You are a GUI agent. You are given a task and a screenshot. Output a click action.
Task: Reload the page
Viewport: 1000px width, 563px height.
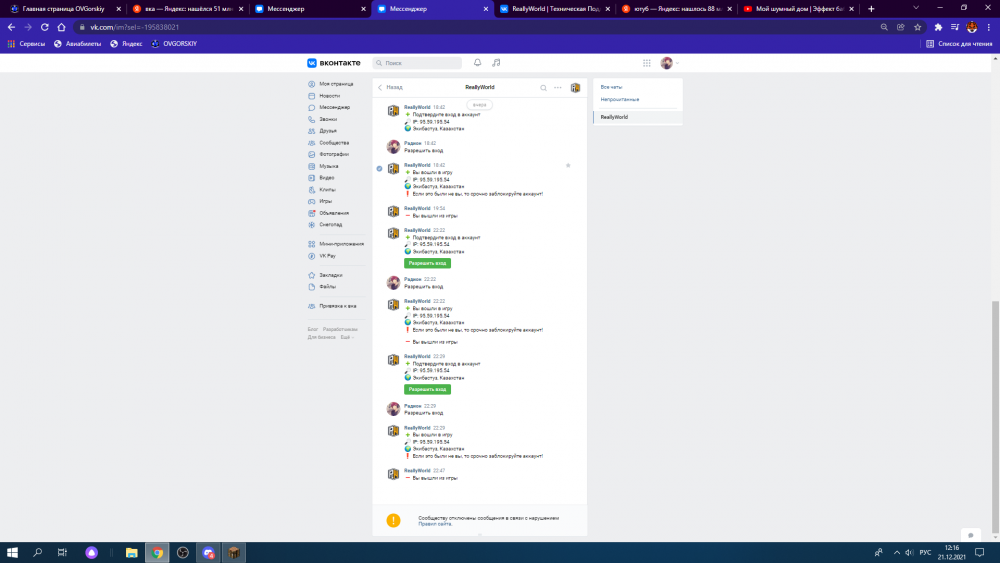(x=45, y=27)
